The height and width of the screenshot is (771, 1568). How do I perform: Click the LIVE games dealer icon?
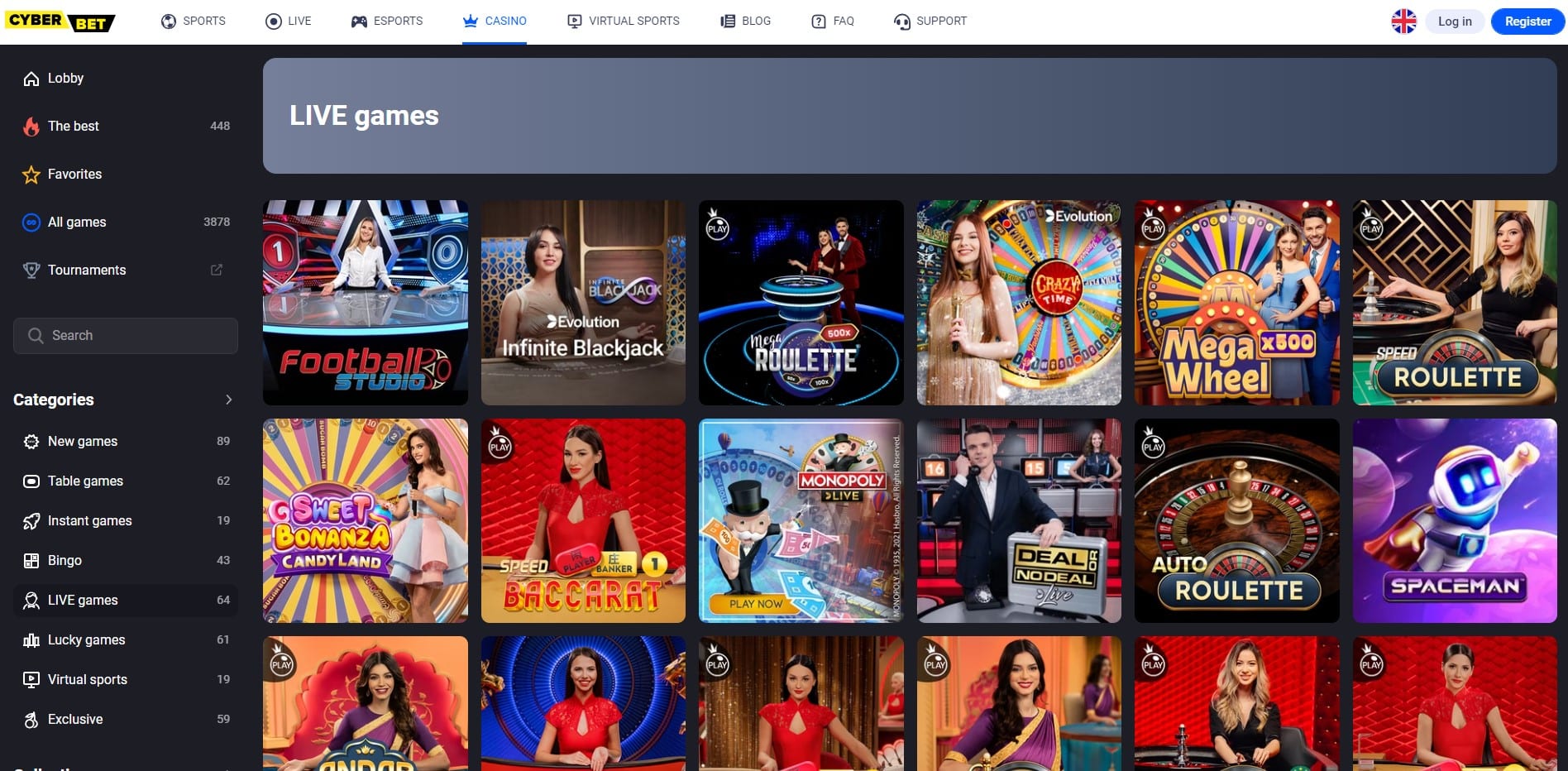31,601
